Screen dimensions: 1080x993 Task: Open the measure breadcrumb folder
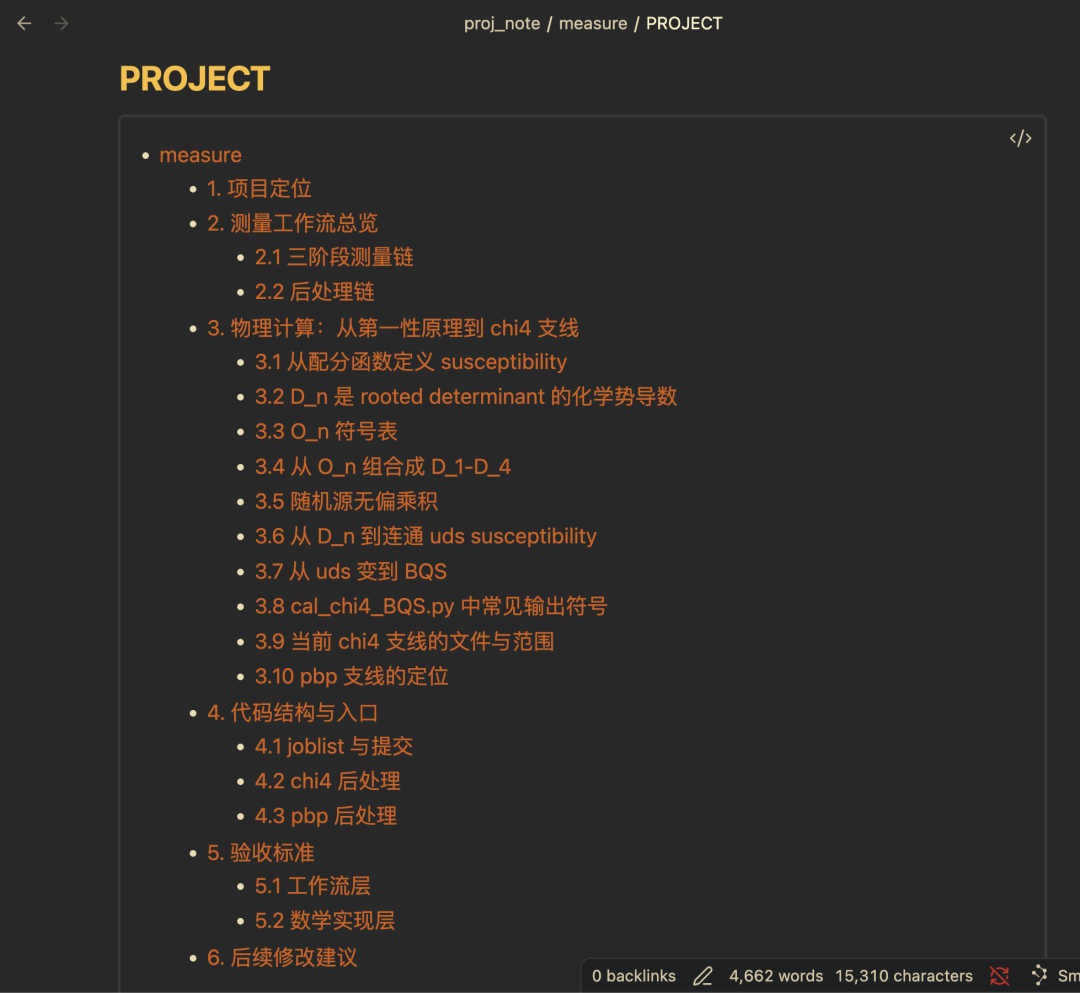pos(592,23)
